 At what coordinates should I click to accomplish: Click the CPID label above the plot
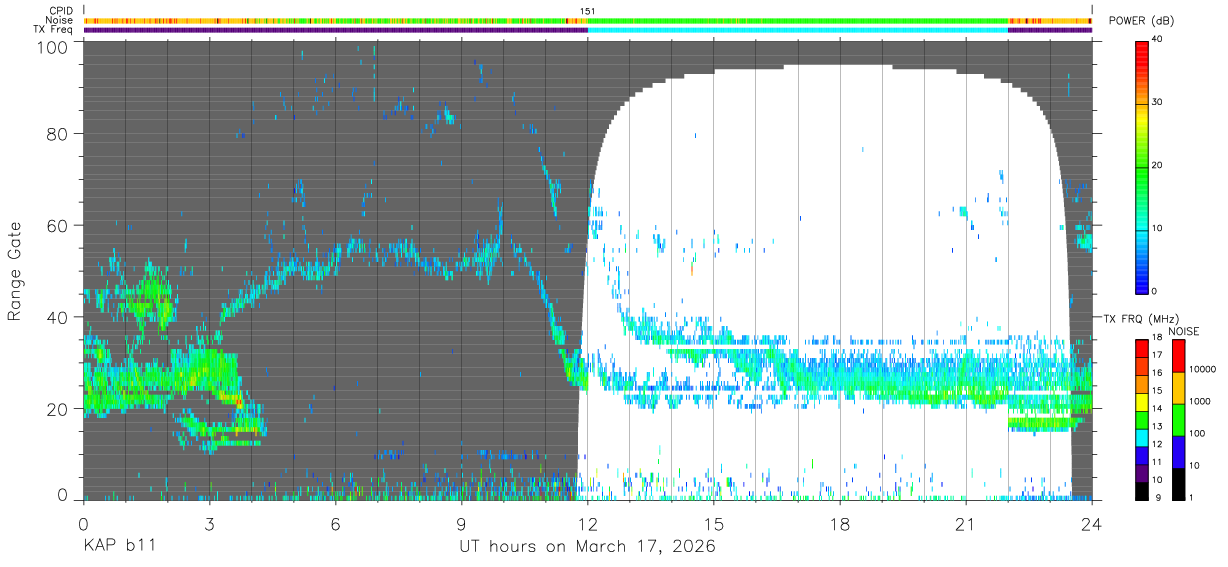(x=59, y=11)
